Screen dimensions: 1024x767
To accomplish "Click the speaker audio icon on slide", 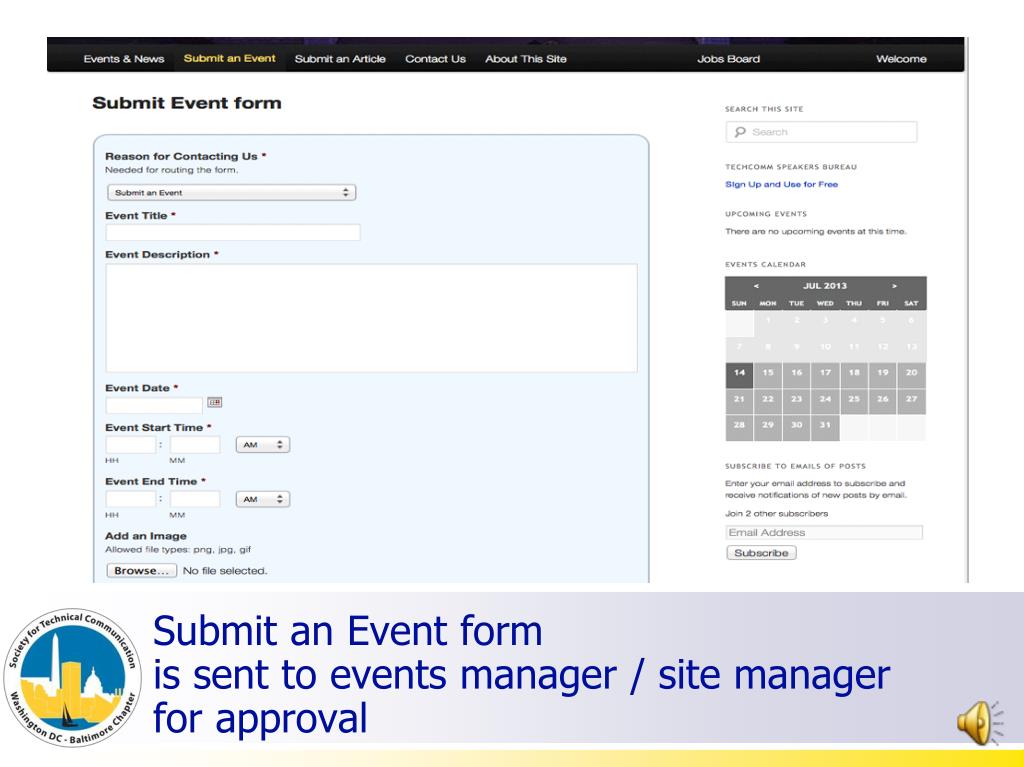I will point(980,723).
